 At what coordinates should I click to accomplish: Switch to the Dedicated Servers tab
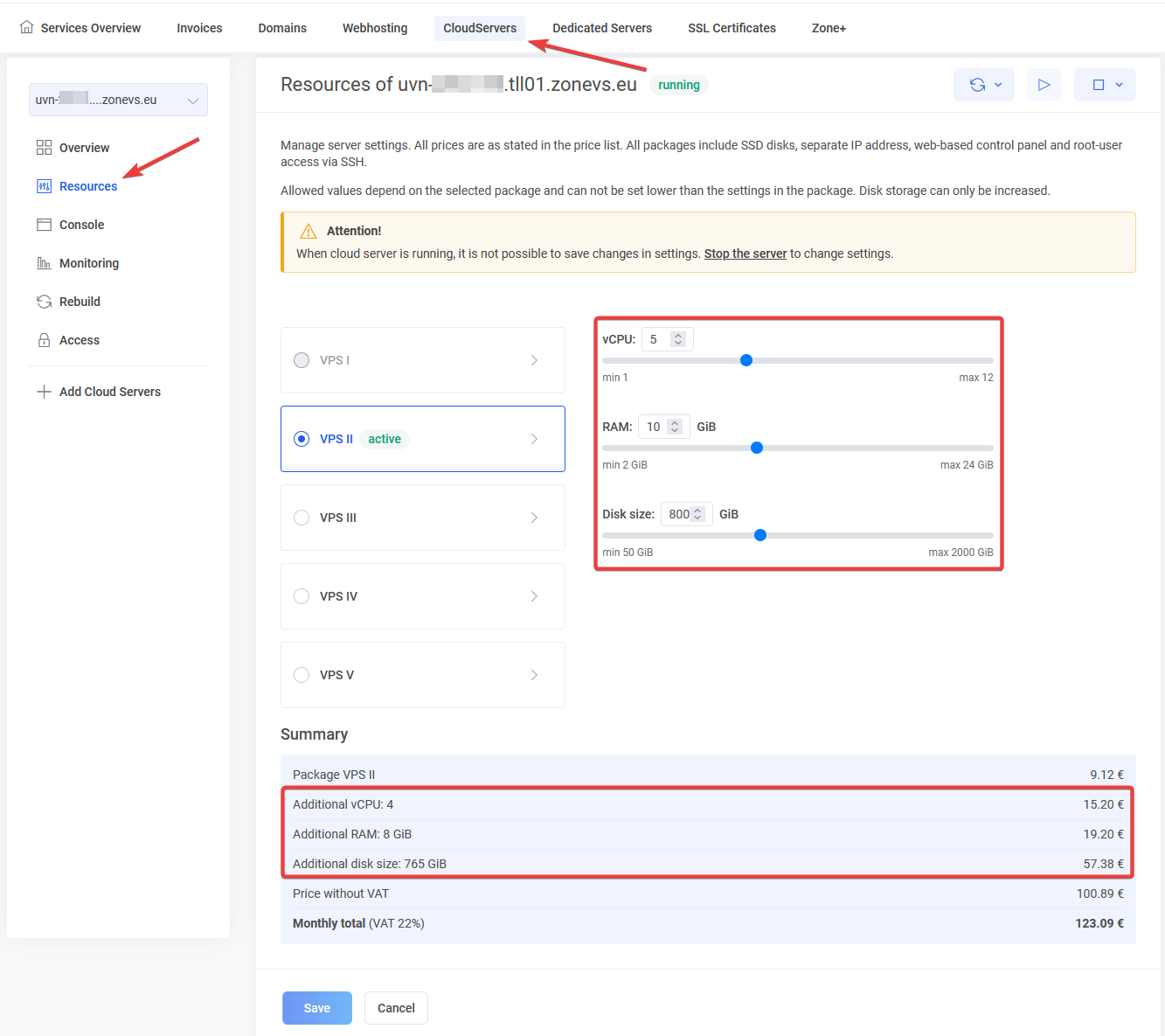[601, 28]
